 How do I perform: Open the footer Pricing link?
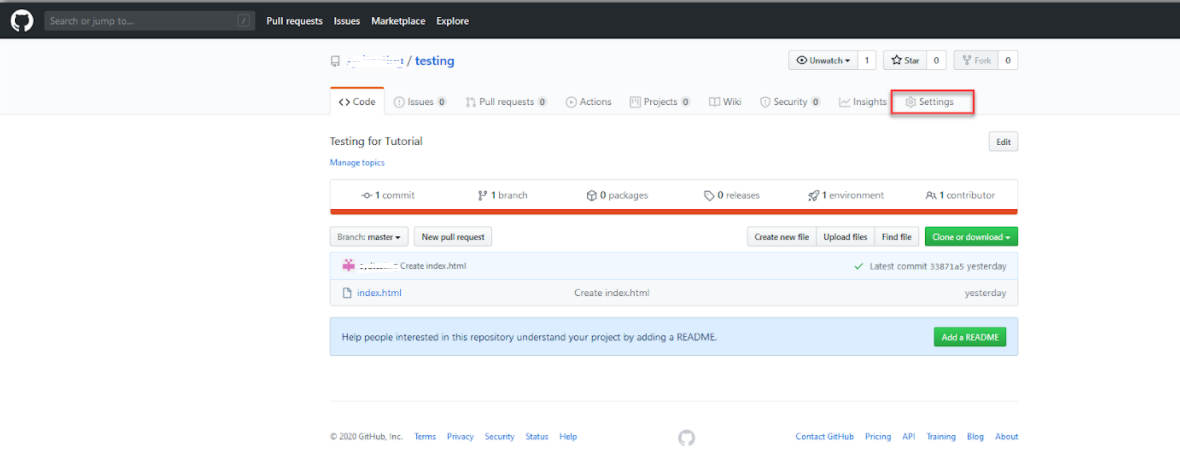[x=878, y=437]
